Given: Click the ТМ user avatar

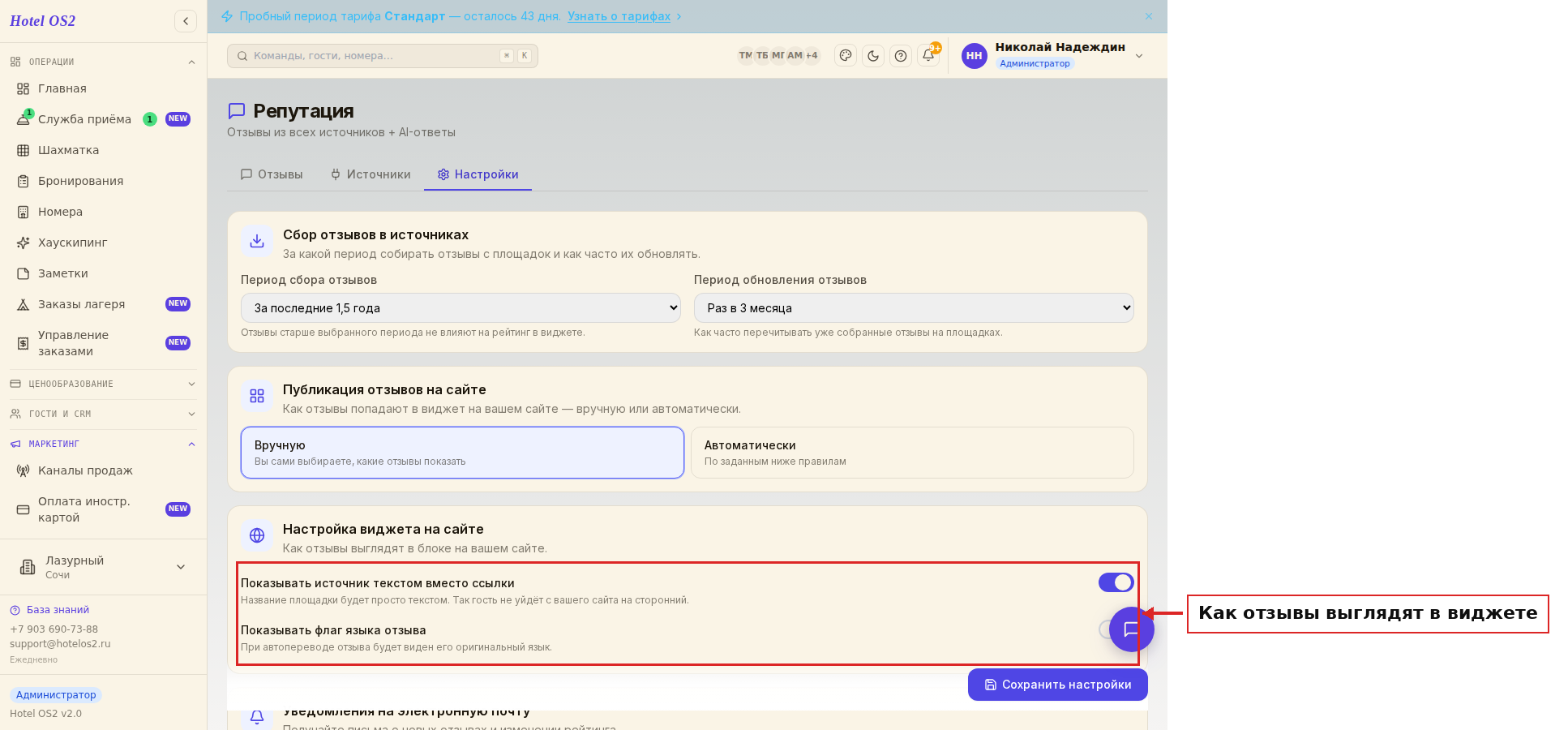Looking at the screenshot, I should click(745, 56).
